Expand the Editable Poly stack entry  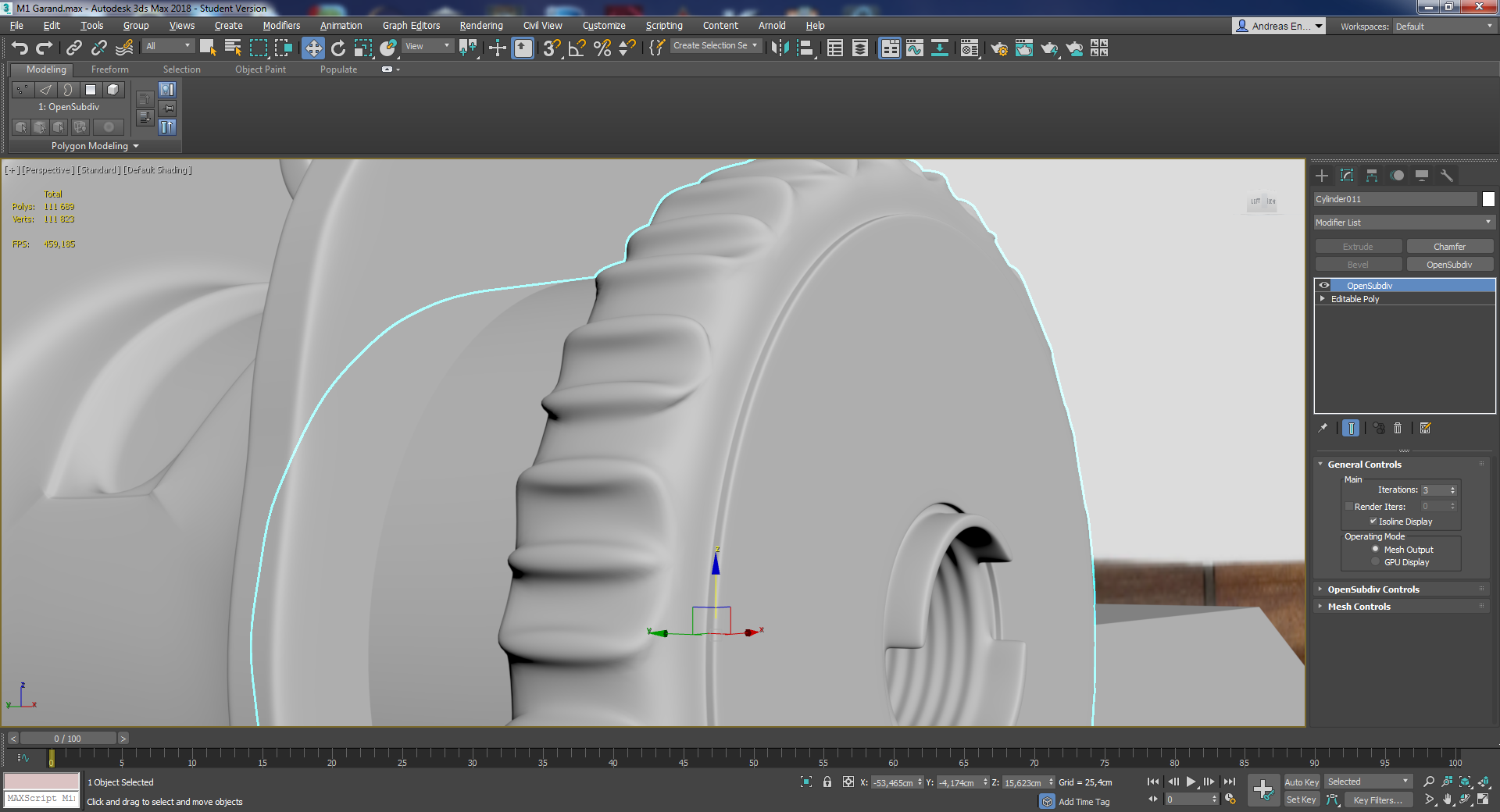pyautogui.click(x=1323, y=299)
